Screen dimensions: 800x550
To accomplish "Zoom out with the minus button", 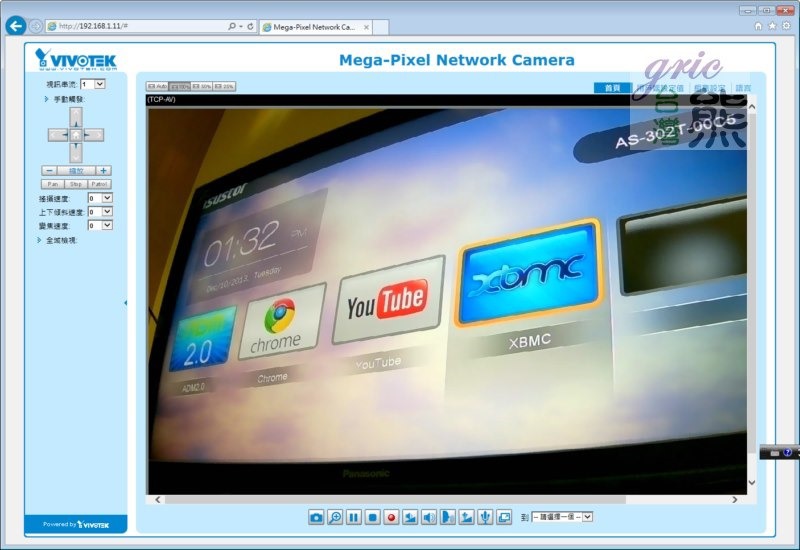I will click(48, 170).
